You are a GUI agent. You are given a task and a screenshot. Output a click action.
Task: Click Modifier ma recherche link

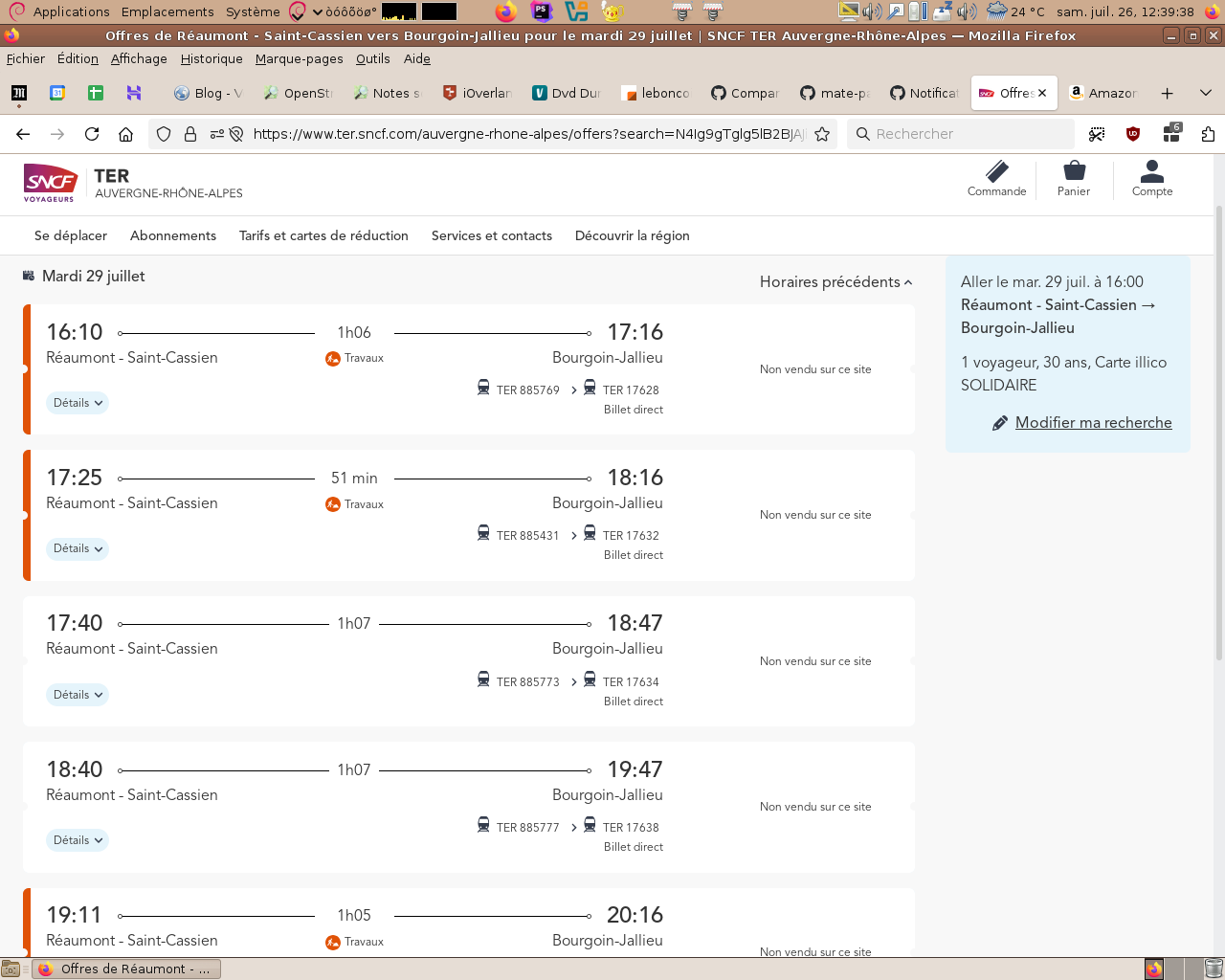pos(1093,423)
